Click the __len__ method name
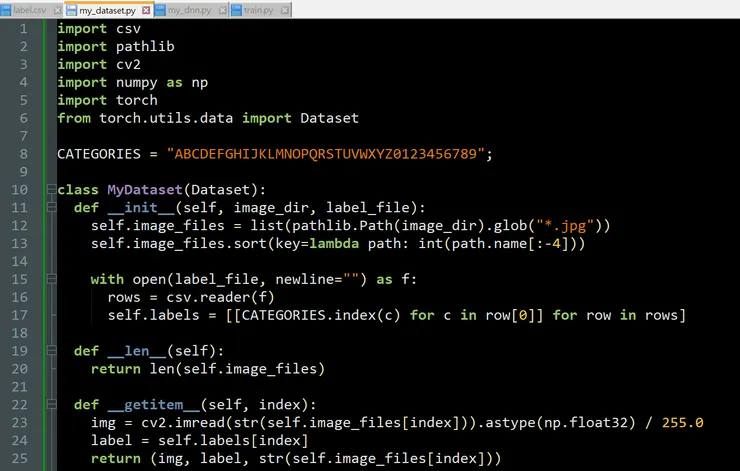 [137, 351]
